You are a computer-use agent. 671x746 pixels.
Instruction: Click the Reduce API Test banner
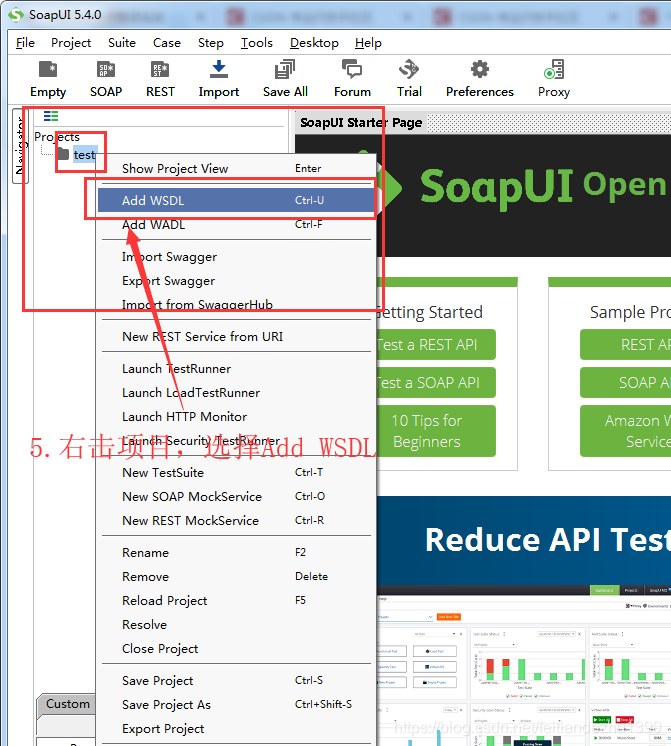(524, 540)
